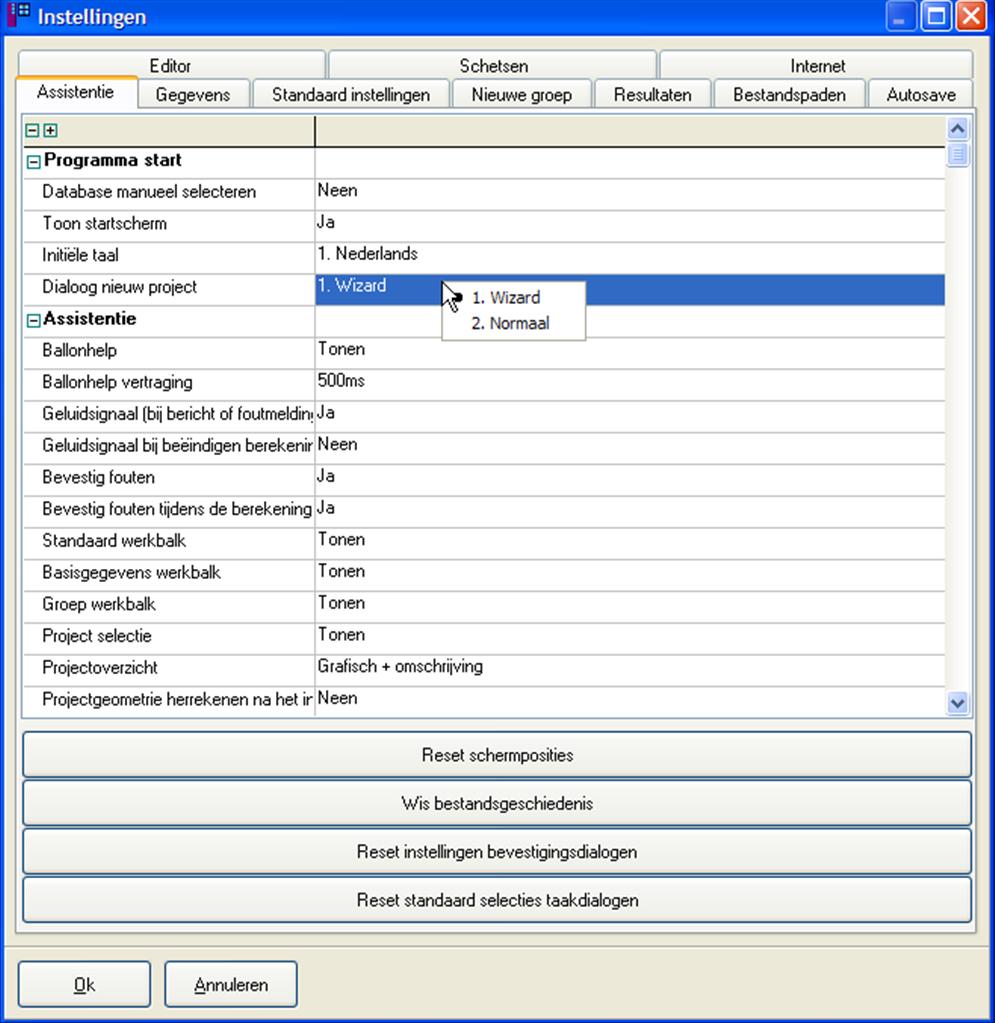The height and width of the screenshot is (1023, 995).
Task: Change Ja value for Bevestig fouten
Action: 630,480
